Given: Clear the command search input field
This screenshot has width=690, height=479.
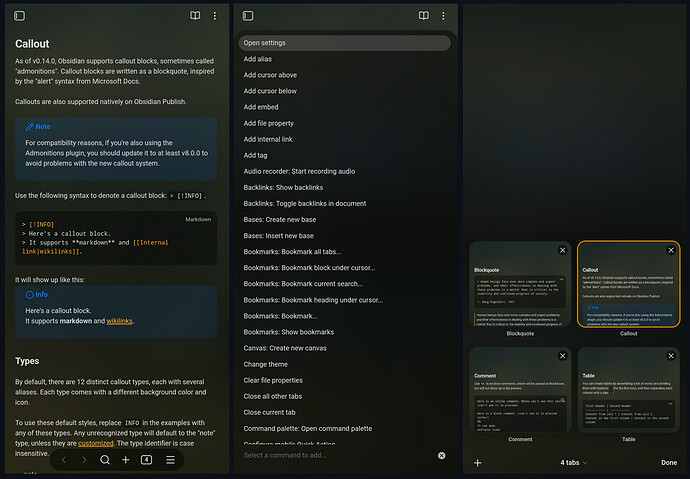Looking at the screenshot, I should tap(442, 455).
